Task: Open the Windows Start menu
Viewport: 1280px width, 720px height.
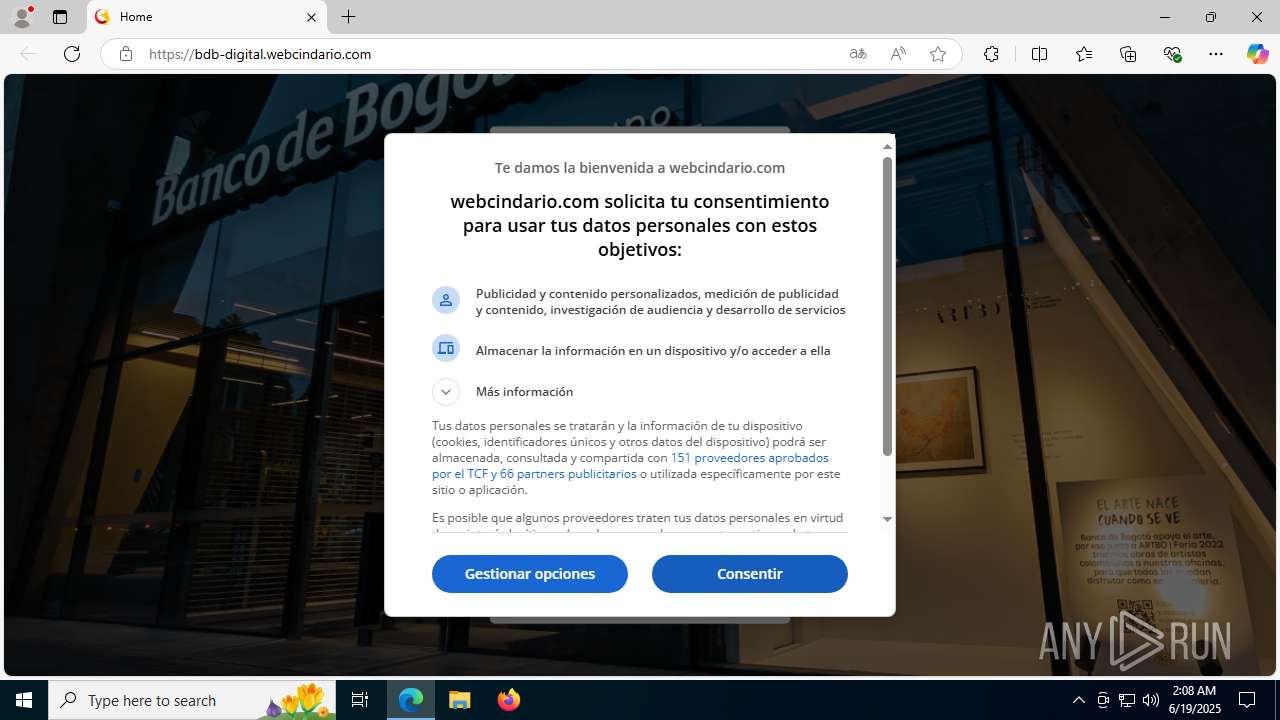Action: (24, 700)
